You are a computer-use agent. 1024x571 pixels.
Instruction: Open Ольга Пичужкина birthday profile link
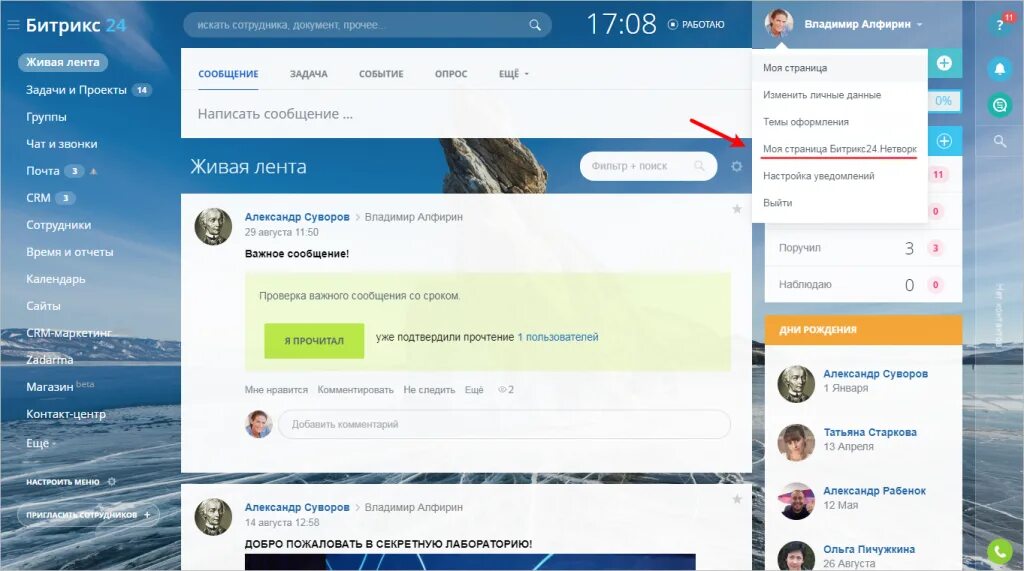pos(869,549)
